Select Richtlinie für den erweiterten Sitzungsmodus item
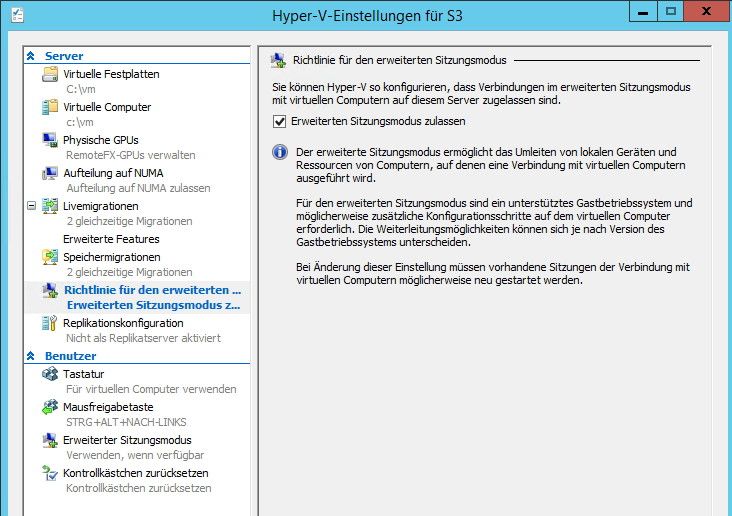Image resolution: width=732 pixels, height=516 pixels. coord(153,290)
